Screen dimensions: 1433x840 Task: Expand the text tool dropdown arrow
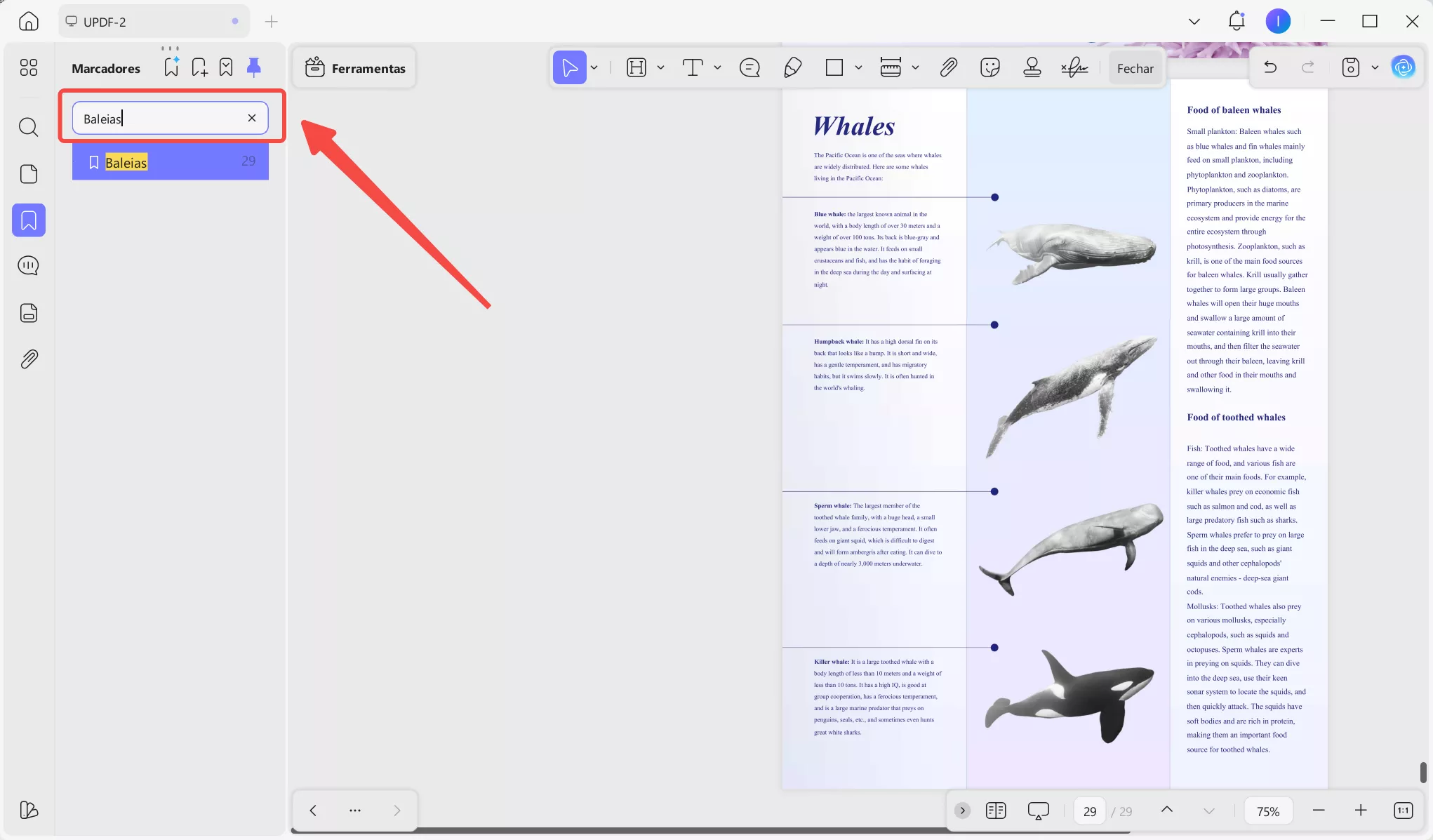click(717, 67)
